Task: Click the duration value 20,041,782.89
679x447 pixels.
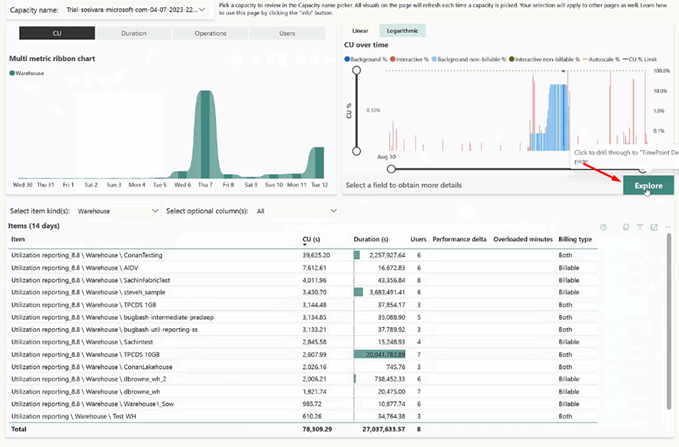Action: [385, 355]
